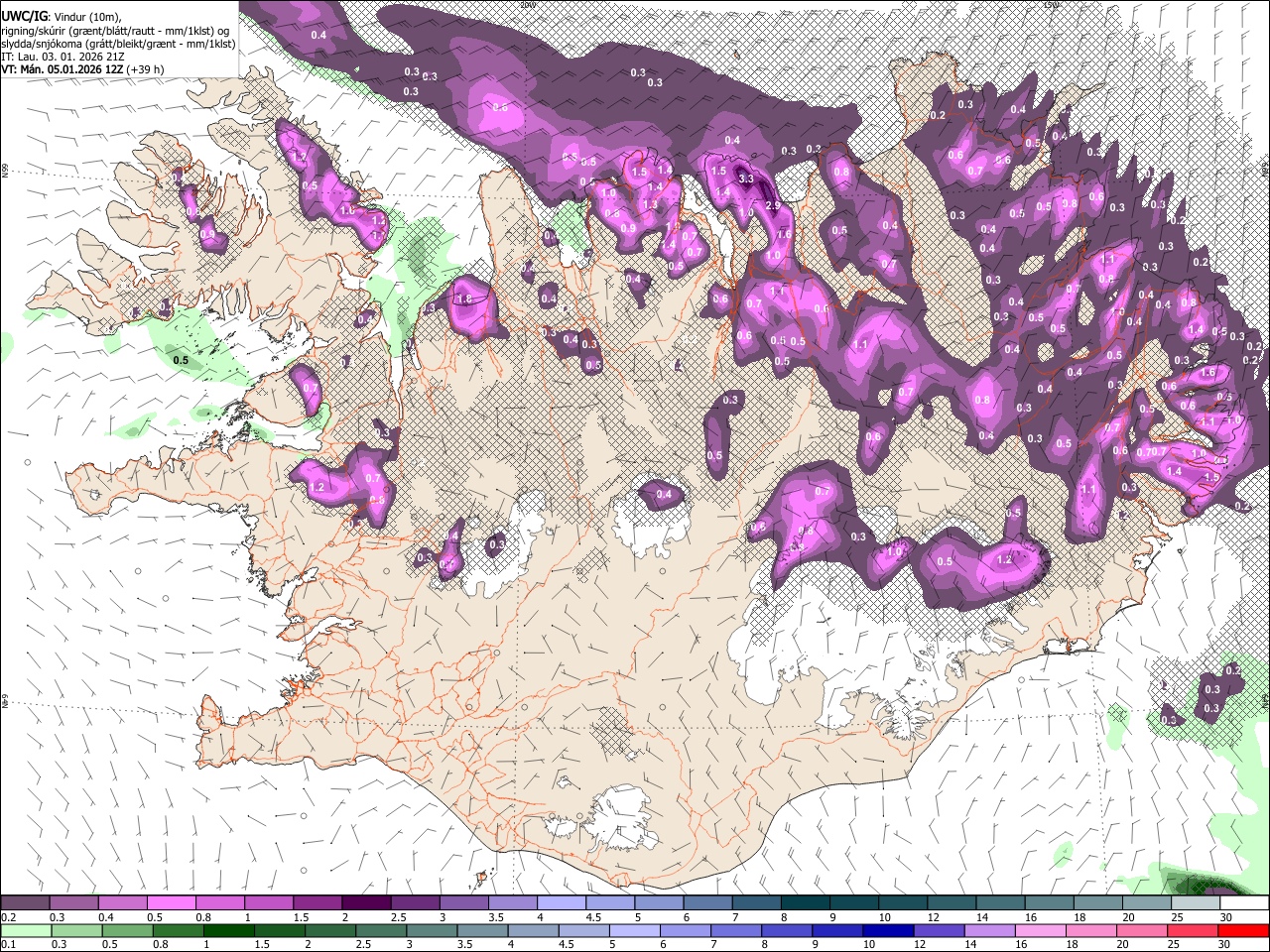Click the 1.8 snowfall label in the northwest
Viewport: 1270px width, 952px height.
pos(462,298)
